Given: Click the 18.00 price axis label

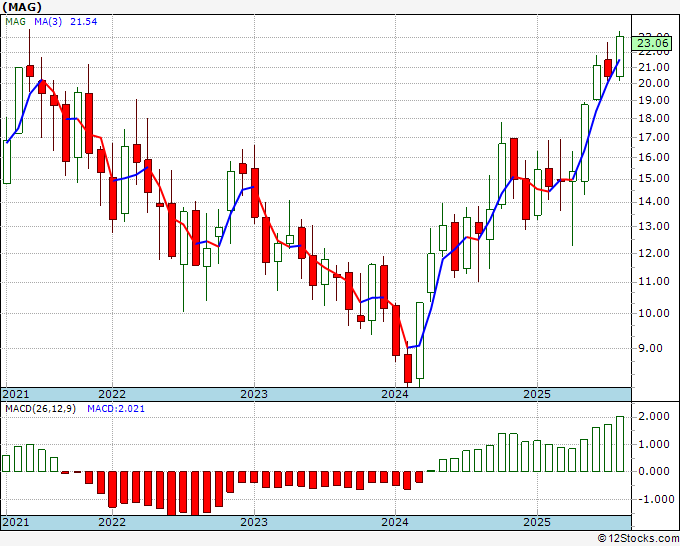Looking at the screenshot, I should pyautogui.click(x=654, y=118).
